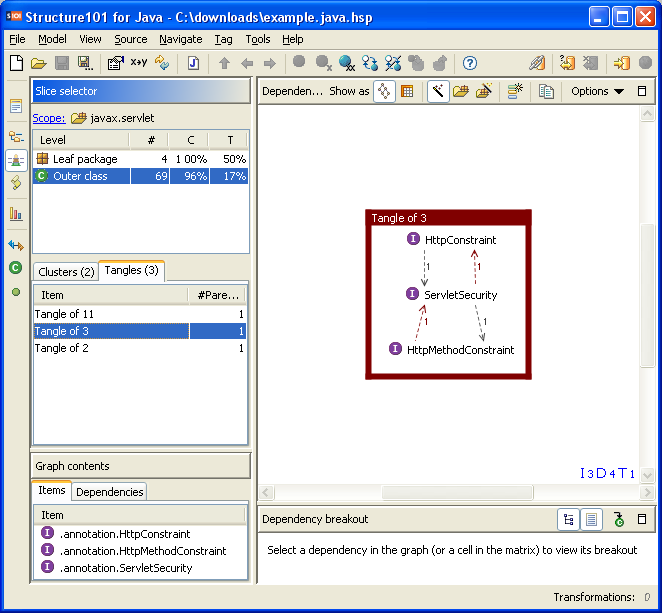Click the colored bars with star icon

pos(515,91)
